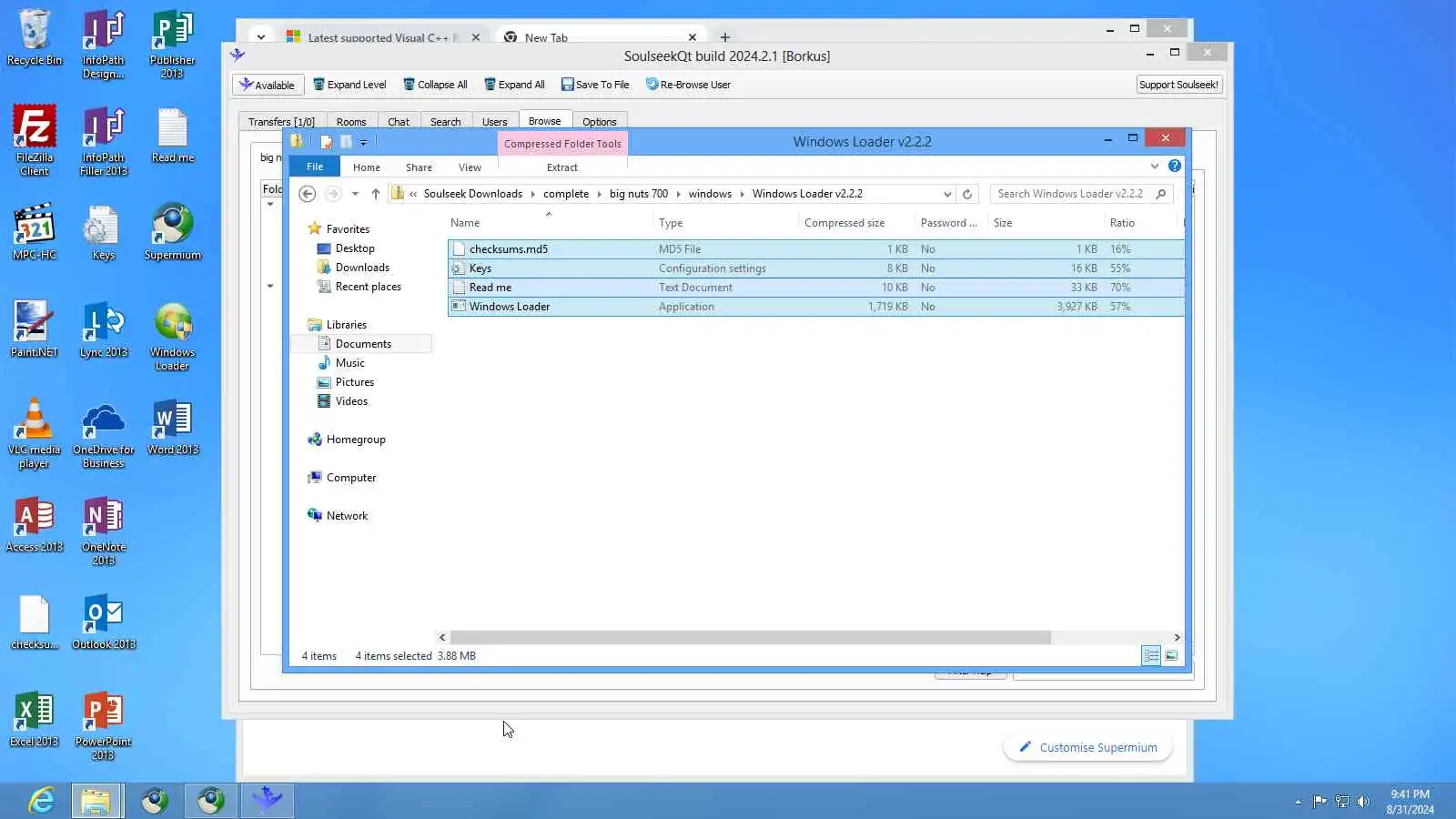Navigate back in Explorer
The width and height of the screenshot is (1456, 819).
coord(308,194)
